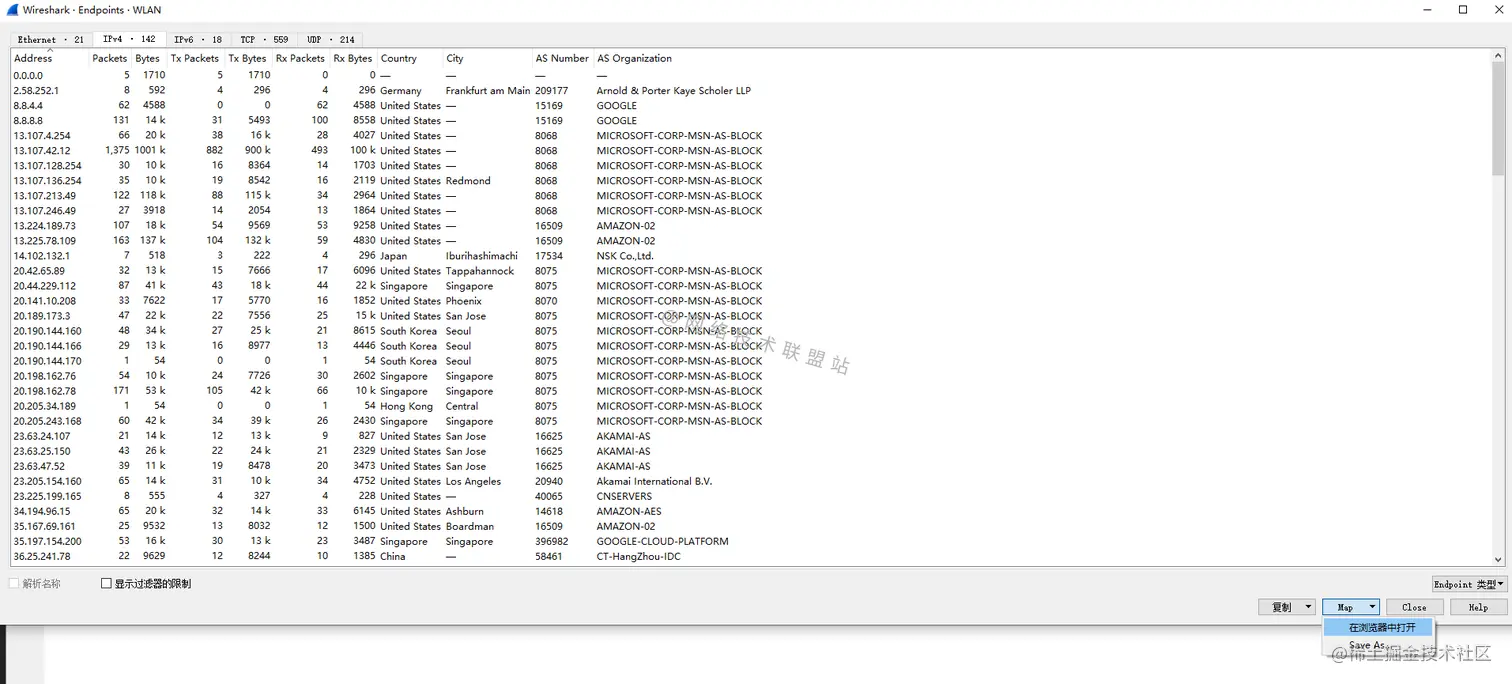1512x684 pixels.
Task: Click the scrollbar up arrow
Action: tap(1498, 58)
